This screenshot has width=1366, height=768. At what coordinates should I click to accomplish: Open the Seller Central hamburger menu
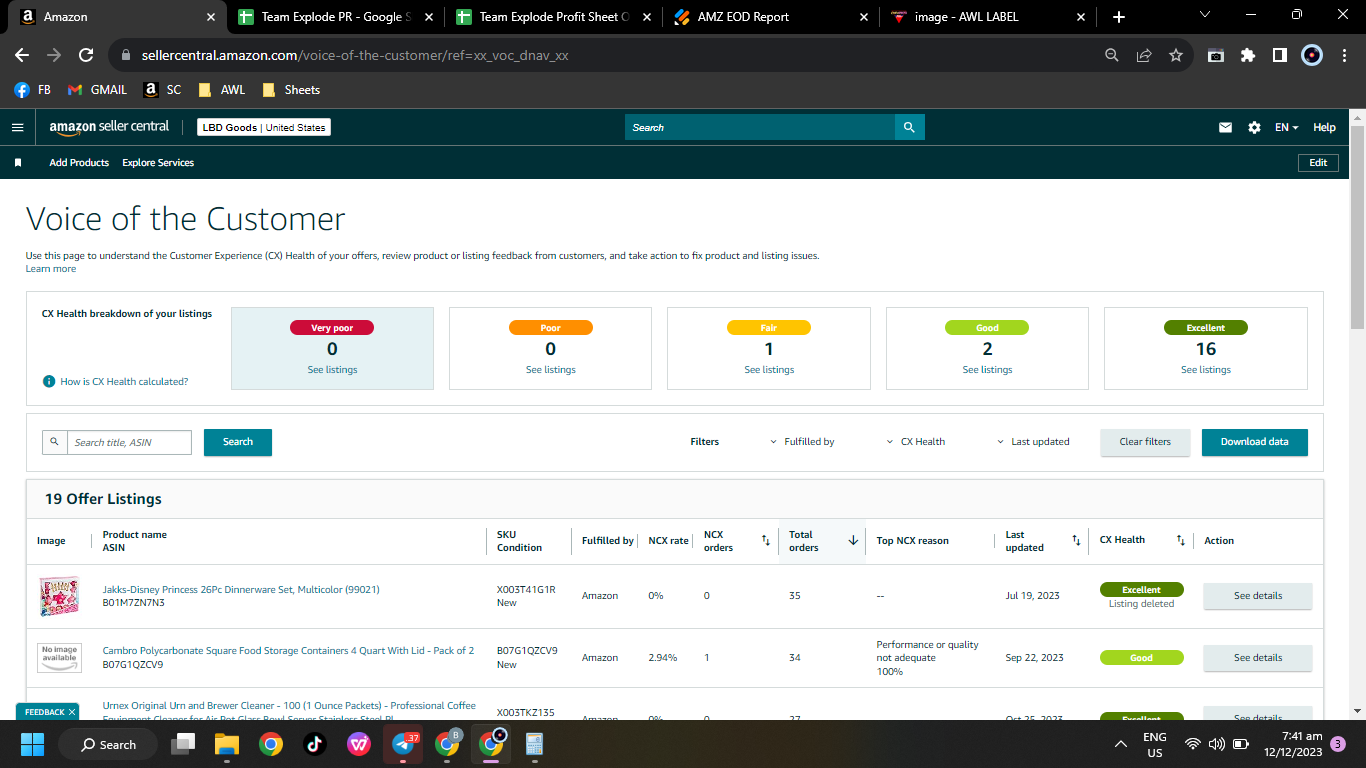click(x=17, y=127)
